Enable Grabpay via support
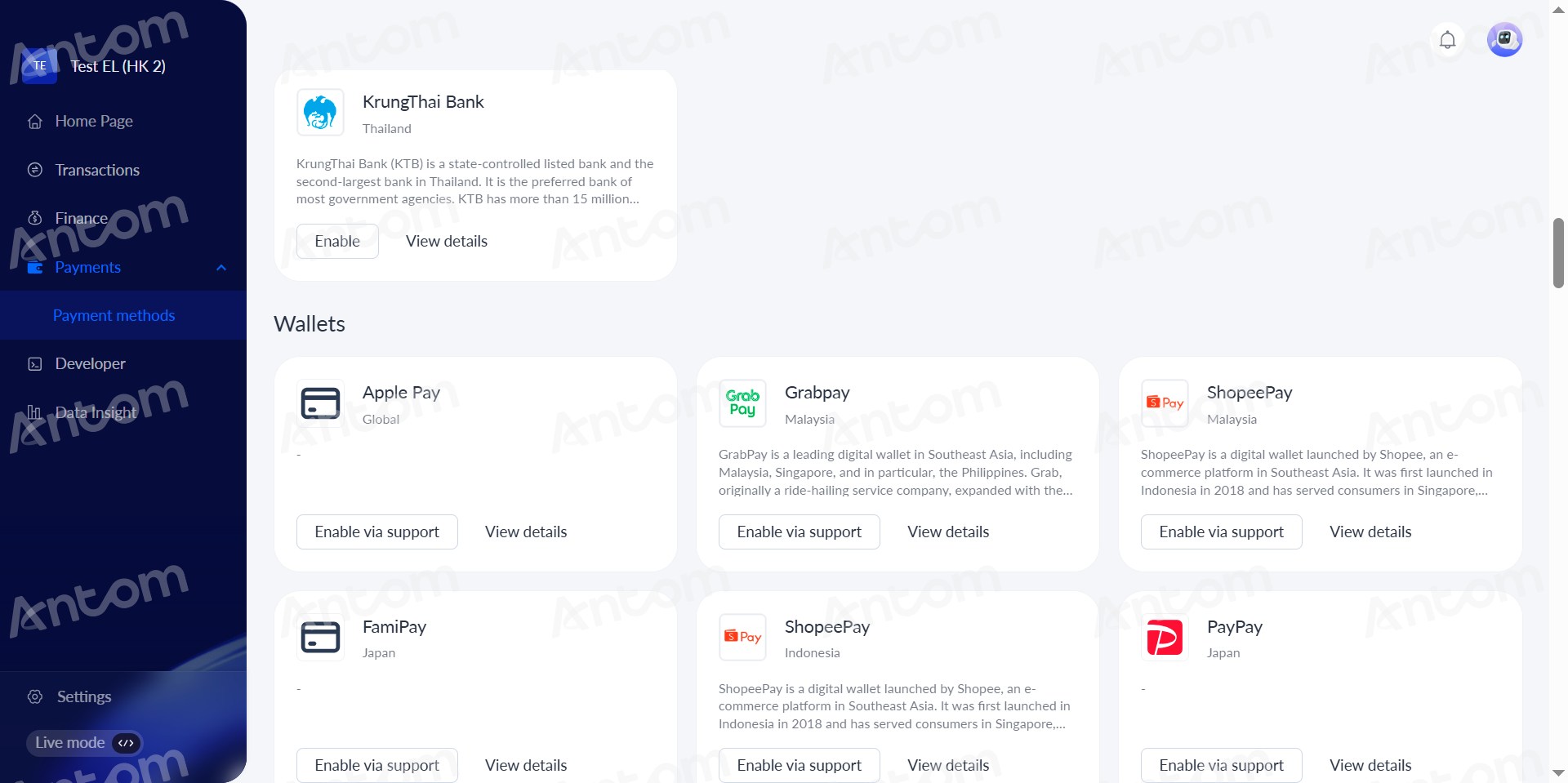The image size is (1568, 783). (799, 532)
